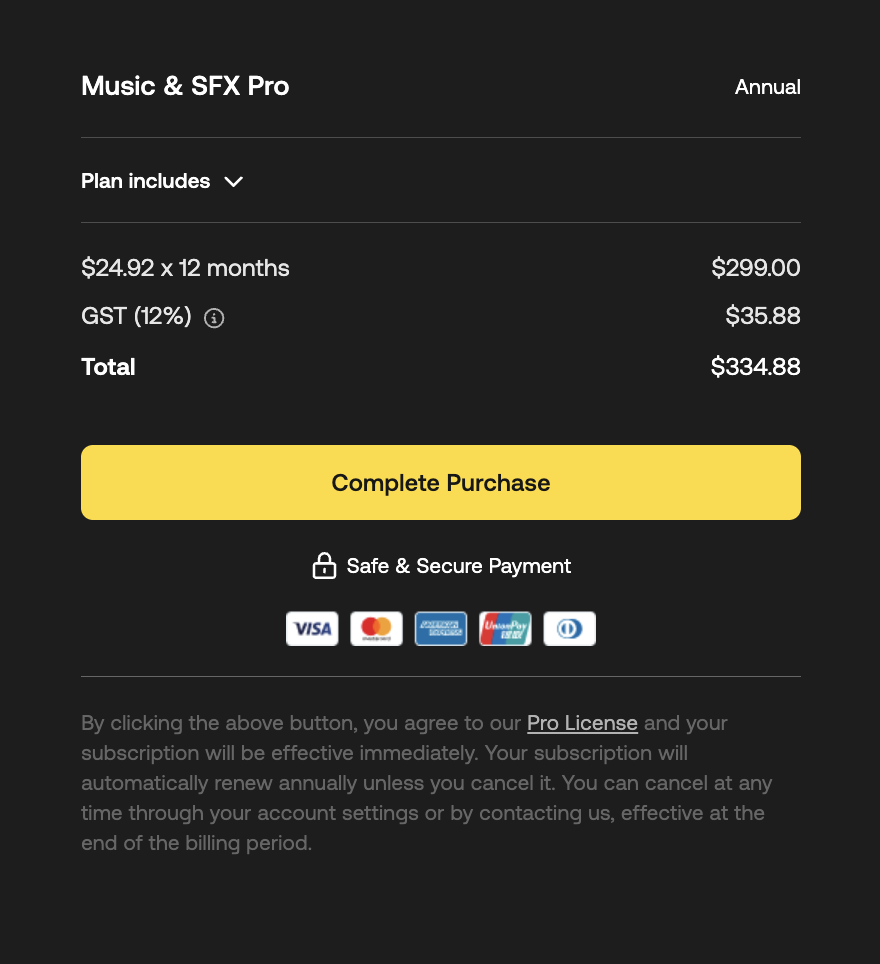Click the Annual billing label
The width and height of the screenshot is (880, 964).
coord(767,87)
